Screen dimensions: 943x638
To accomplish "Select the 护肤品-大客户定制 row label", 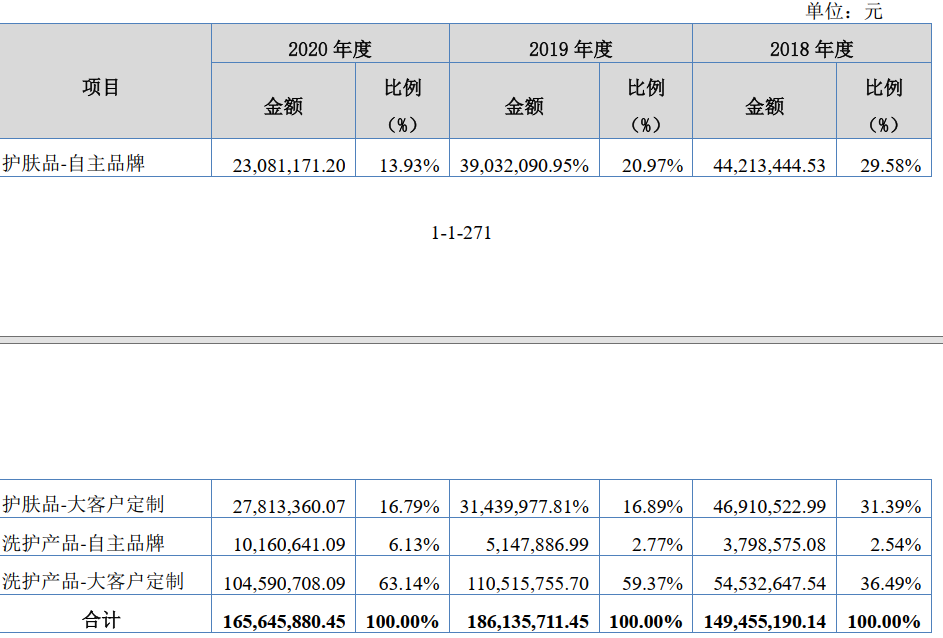I will (x=83, y=504).
